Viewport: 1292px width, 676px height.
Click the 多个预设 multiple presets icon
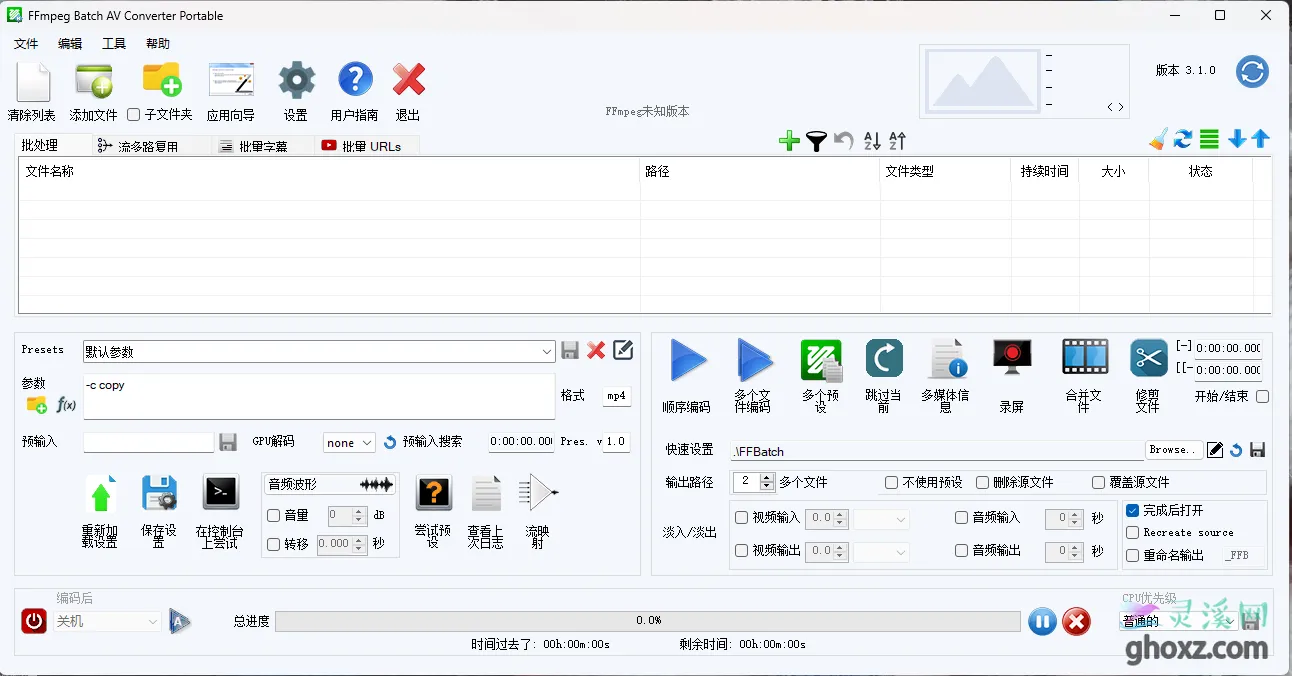(822, 361)
